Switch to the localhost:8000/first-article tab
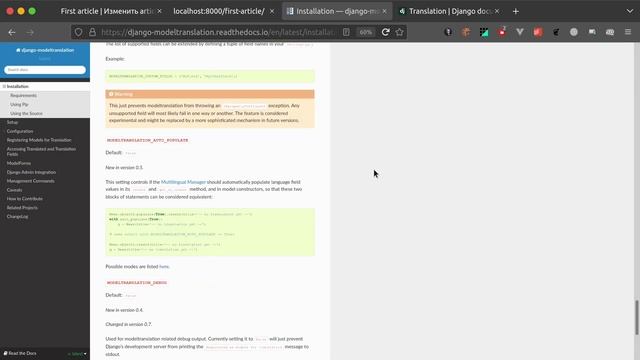Screen dimensions: 640x360 pyautogui.click(x=219, y=11)
